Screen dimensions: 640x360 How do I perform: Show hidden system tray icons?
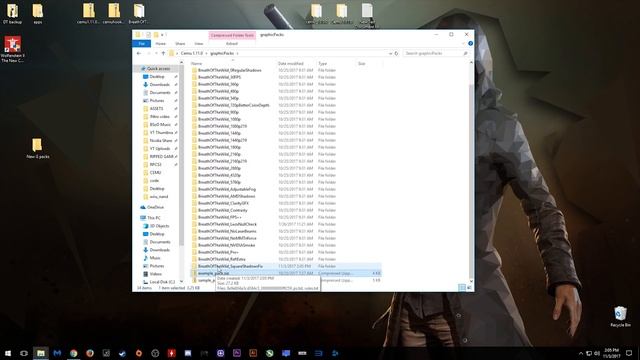click(x=581, y=353)
